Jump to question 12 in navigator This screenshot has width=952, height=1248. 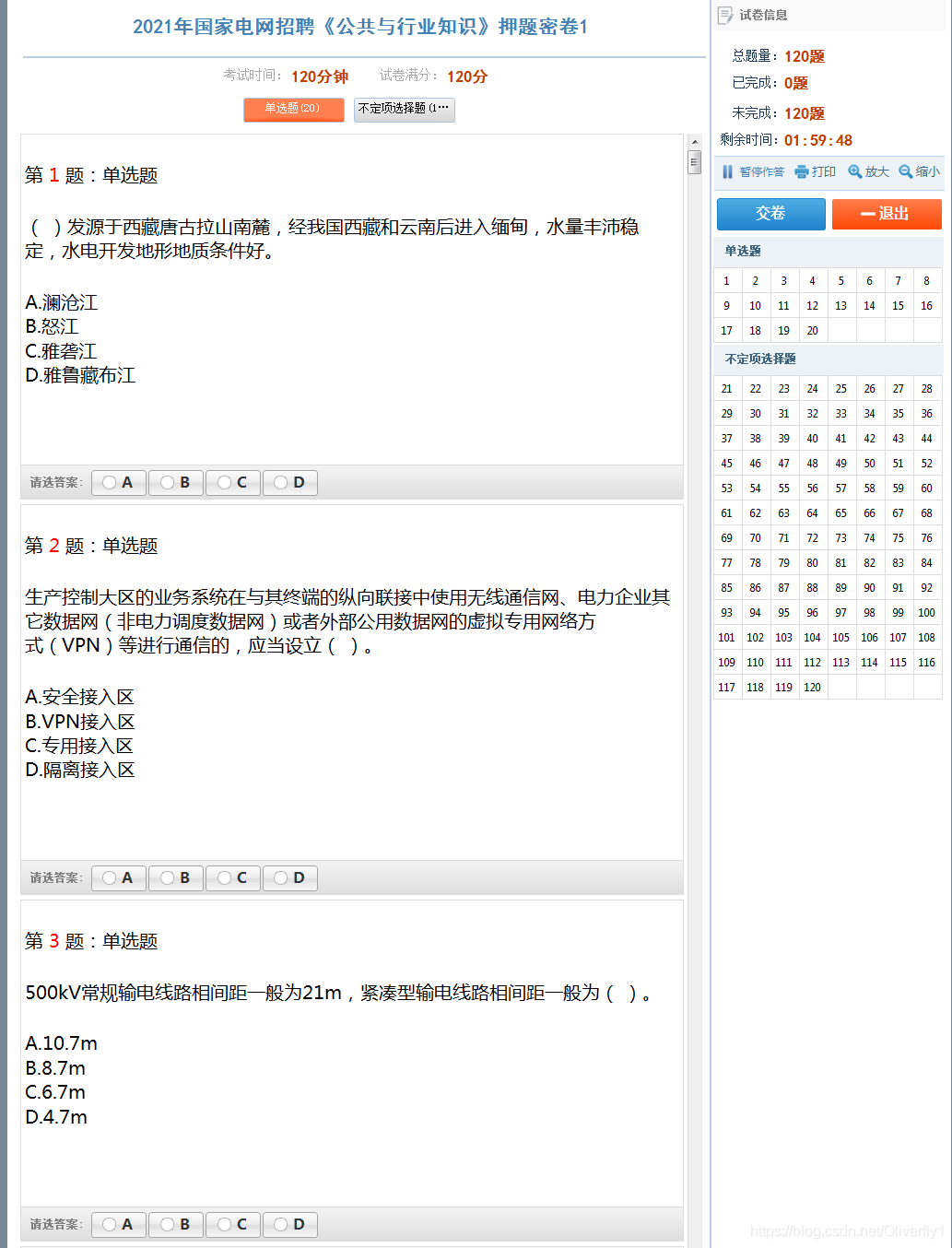[x=812, y=306]
